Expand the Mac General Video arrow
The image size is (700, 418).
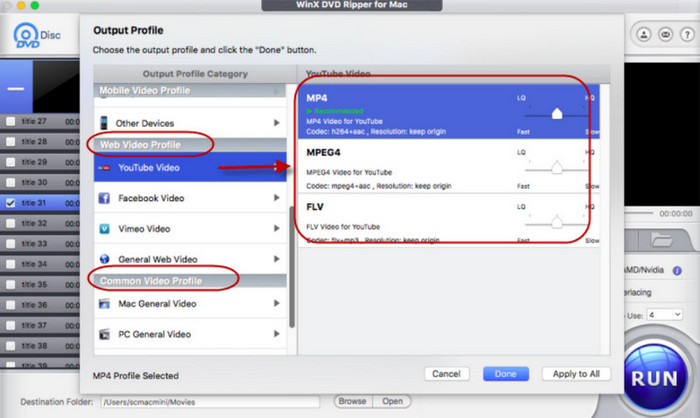[x=276, y=303]
